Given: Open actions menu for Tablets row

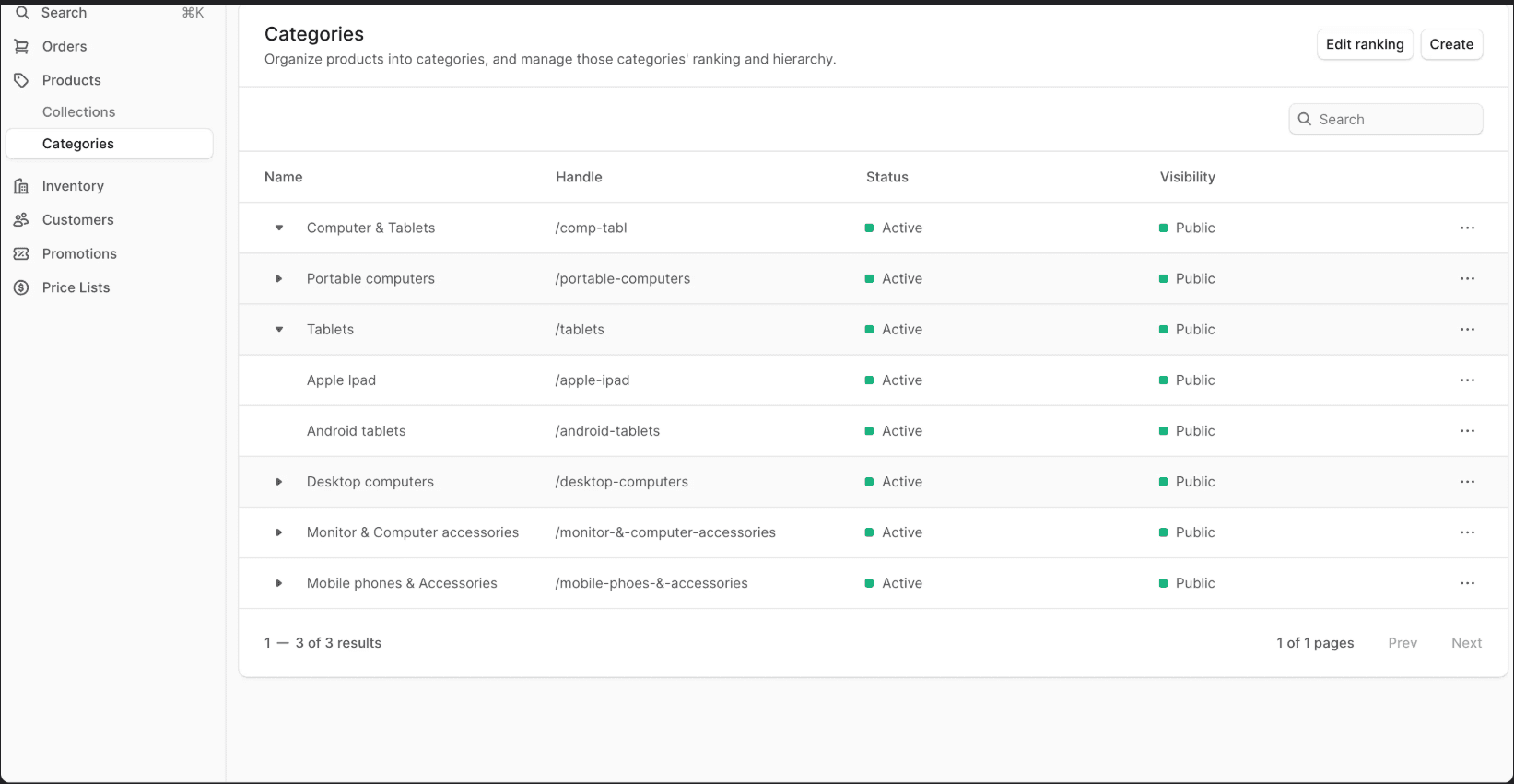Looking at the screenshot, I should [1468, 329].
